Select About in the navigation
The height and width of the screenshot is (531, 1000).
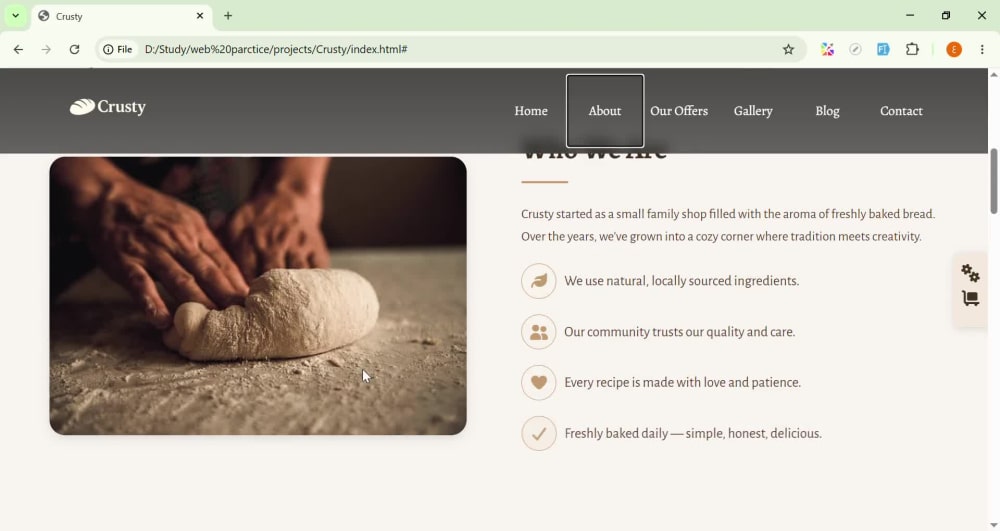pyautogui.click(x=605, y=111)
